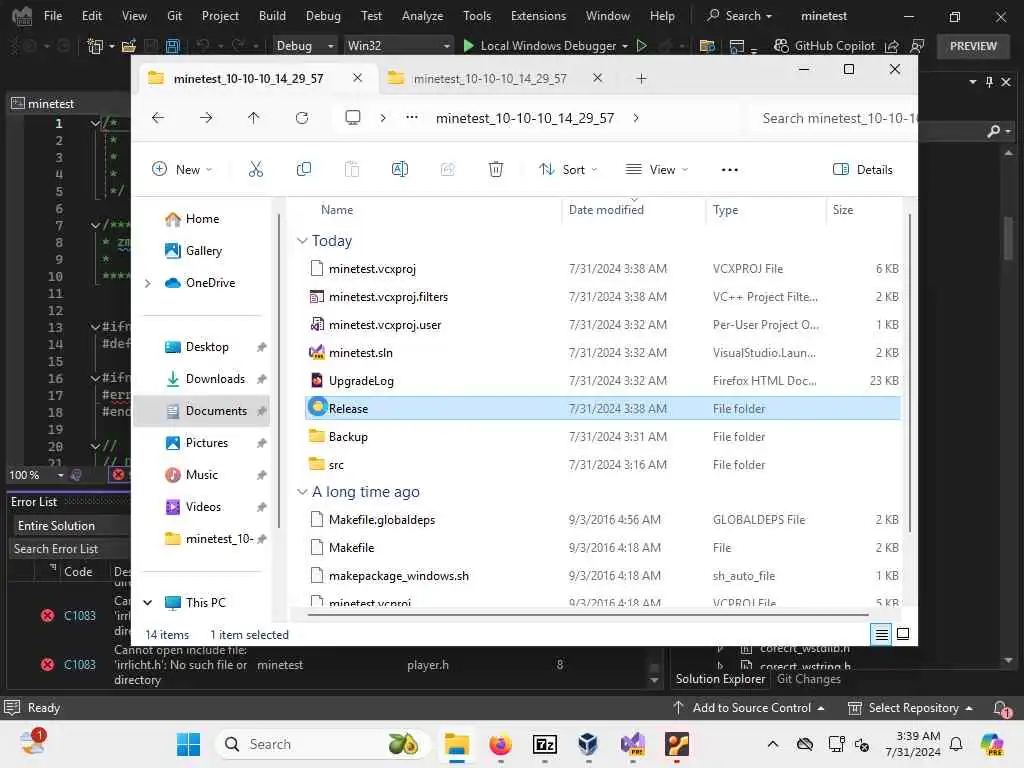This screenshot has width=1024, height=768.
Task: Open the See more ellipsis in Explorer toolbar
Action: (729, 170)
